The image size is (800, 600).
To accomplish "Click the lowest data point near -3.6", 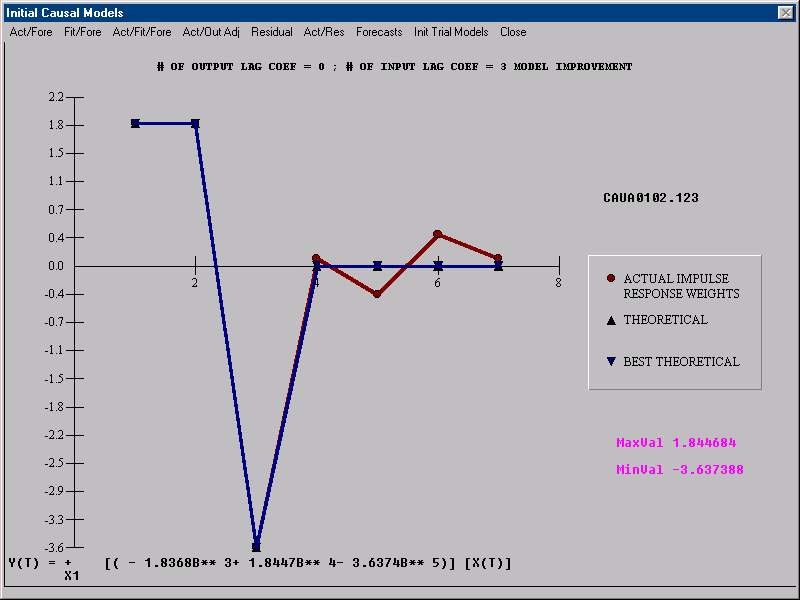I will pos(256,546).
